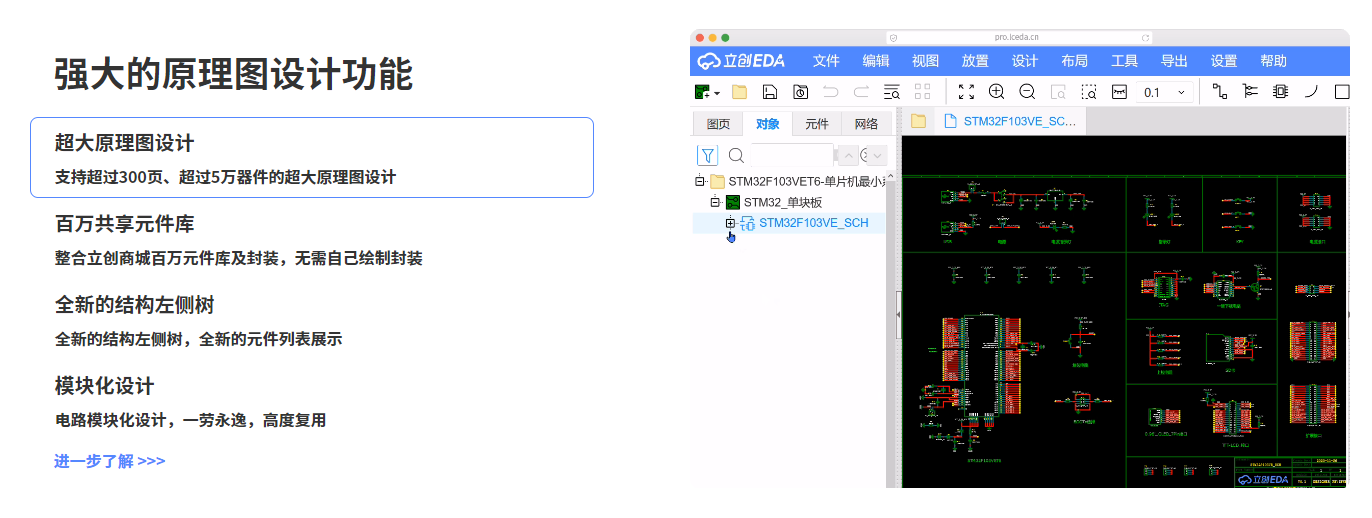The height and width of the screenshot is (518, 1372).
Task: Reload the page with the refresh icon
Action: coord(1145,37)
